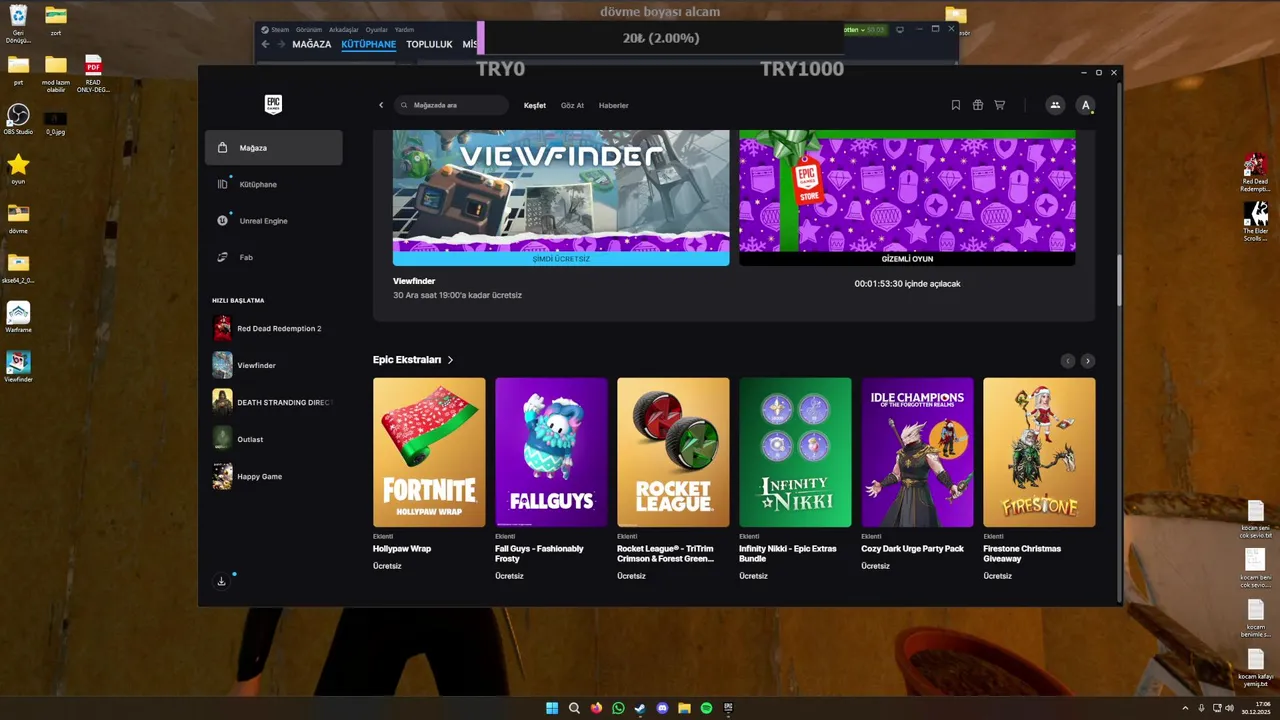Open the Fortnite Hollypaw Wrap card
This screenshot has width=1280, height=720.
click(x=429, y=452)
